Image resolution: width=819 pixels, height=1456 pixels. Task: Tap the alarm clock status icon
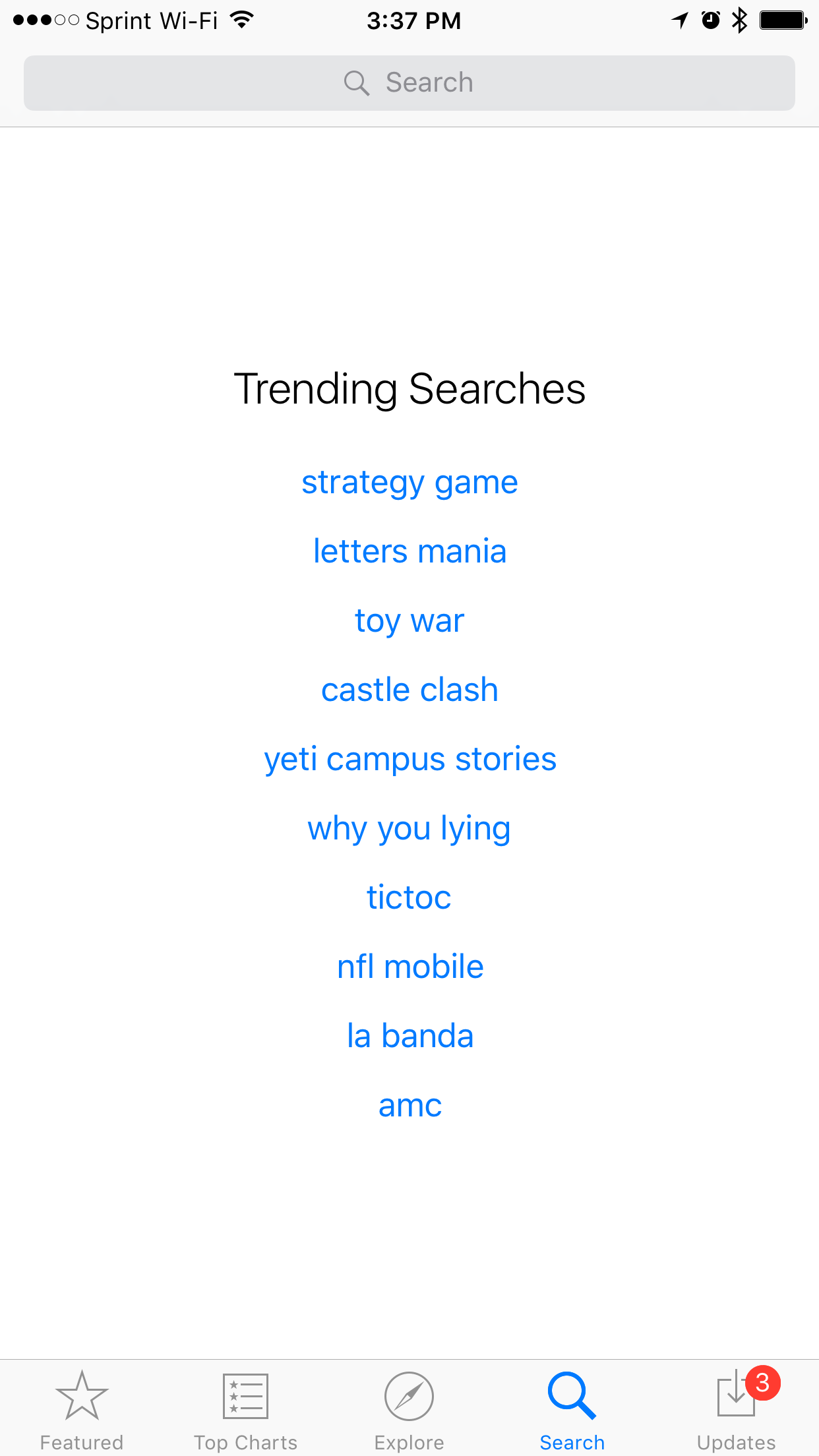[x=710, y=20]
